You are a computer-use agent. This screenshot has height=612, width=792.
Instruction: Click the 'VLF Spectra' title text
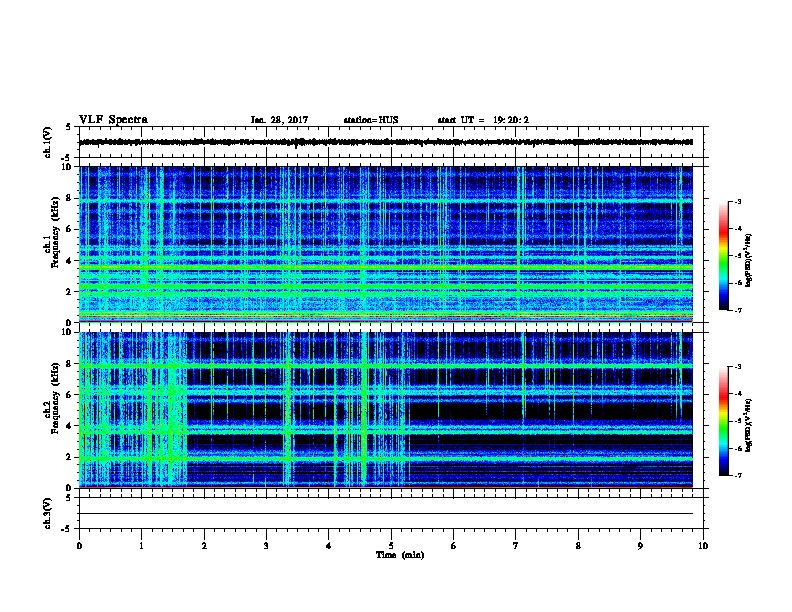click(113, 120)
